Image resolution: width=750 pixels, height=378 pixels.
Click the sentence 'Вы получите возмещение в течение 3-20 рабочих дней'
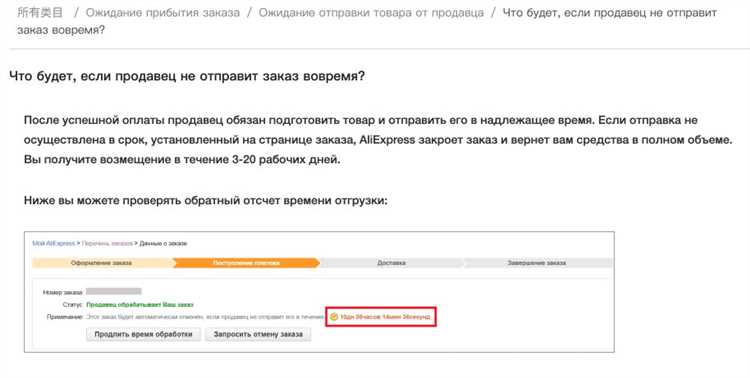[182, 160]
